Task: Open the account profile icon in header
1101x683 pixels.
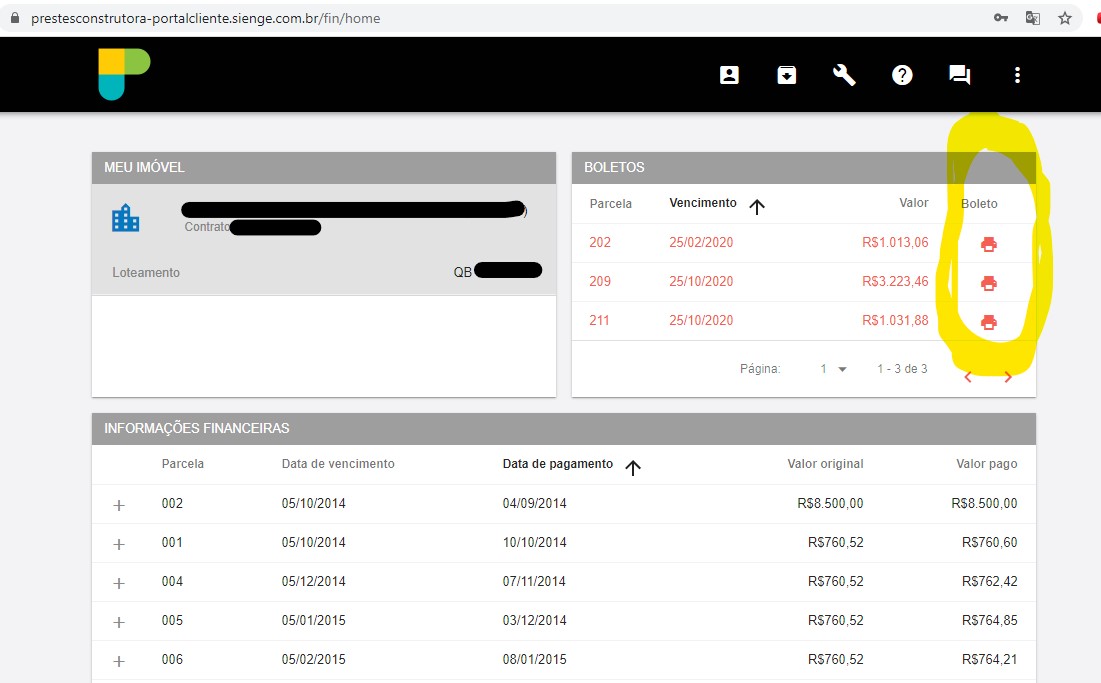Action: click(x=729, y=75)
